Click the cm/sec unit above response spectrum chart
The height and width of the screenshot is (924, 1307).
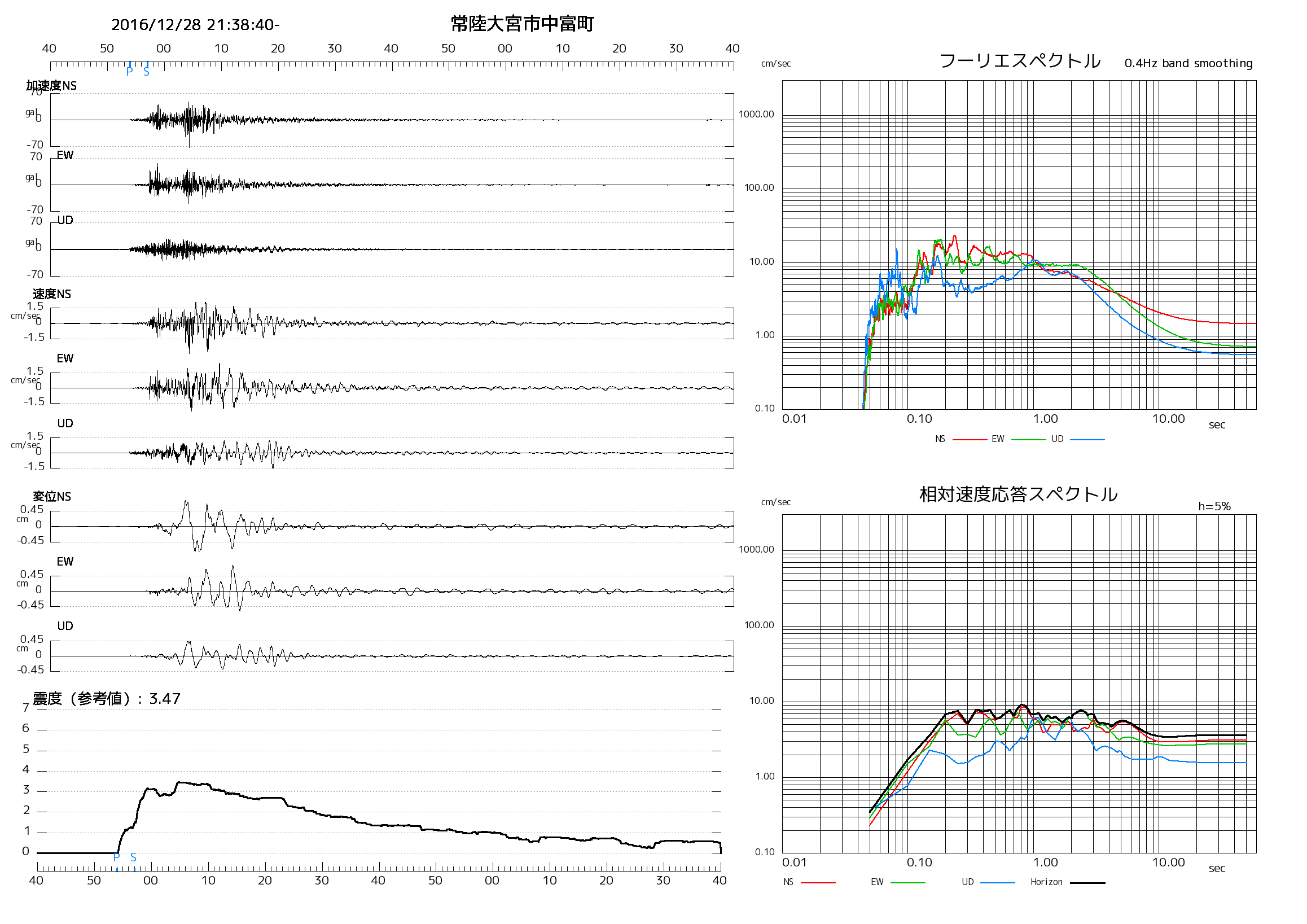(x=776, y=502)
